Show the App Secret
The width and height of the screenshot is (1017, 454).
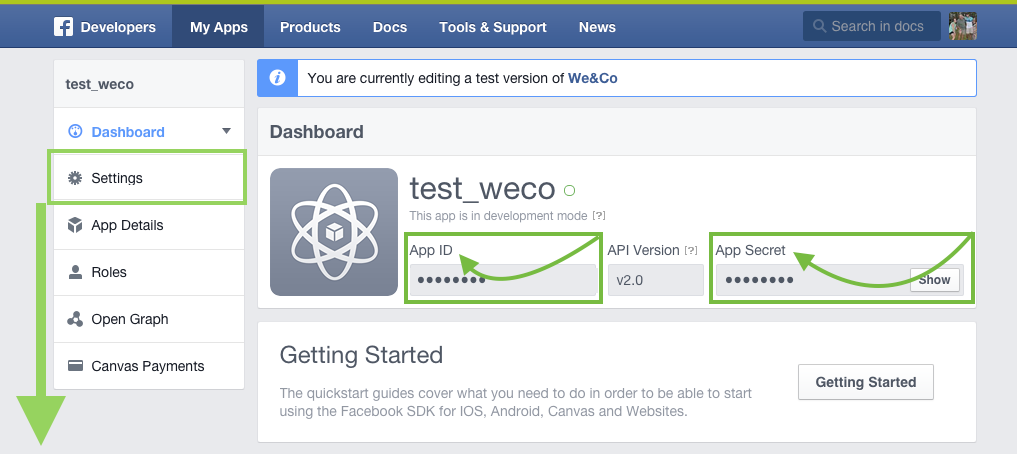coord(935,280)
